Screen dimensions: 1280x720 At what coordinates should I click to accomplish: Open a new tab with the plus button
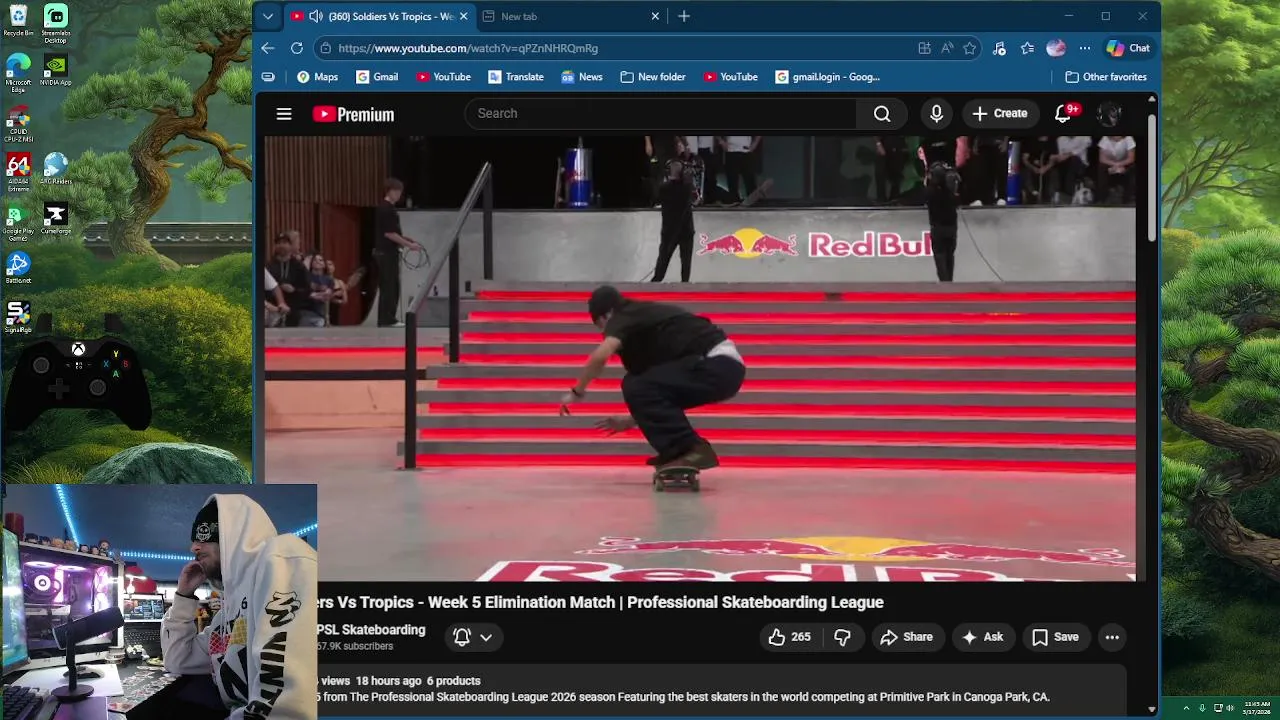click(684, 16)
